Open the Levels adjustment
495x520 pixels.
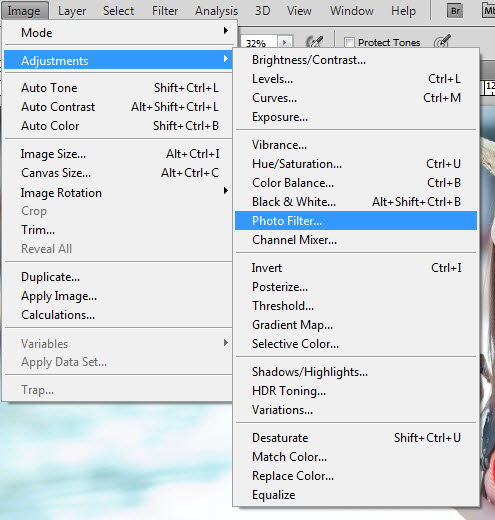tap(356, 79)
